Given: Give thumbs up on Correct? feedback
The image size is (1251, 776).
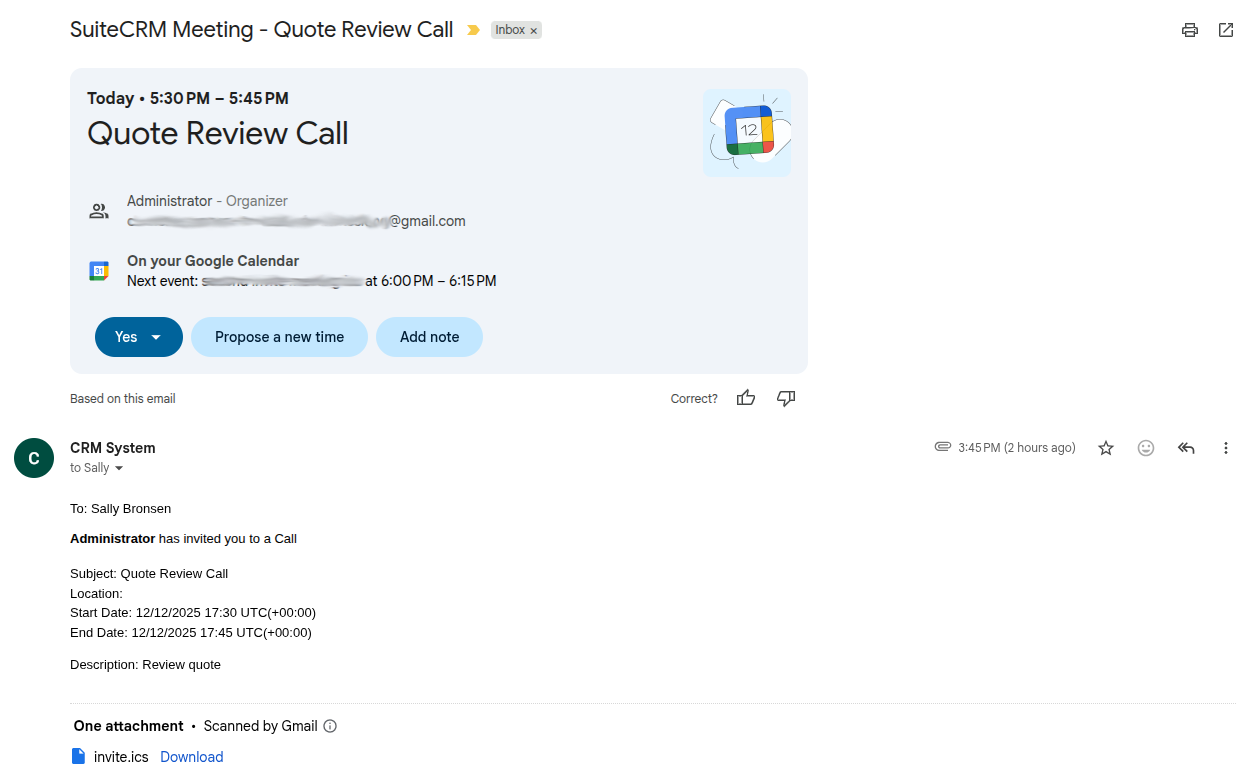Looking at the screenshot, I should point(746,398).
